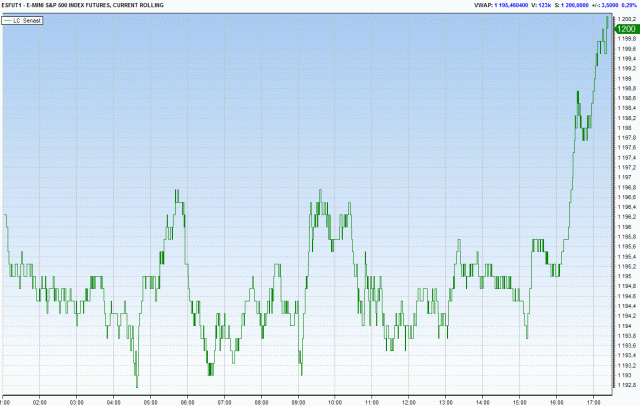Click the 1 200,2 top price axis label
Image resolution: width=640 pixels, height=406 pixels.
624,19
